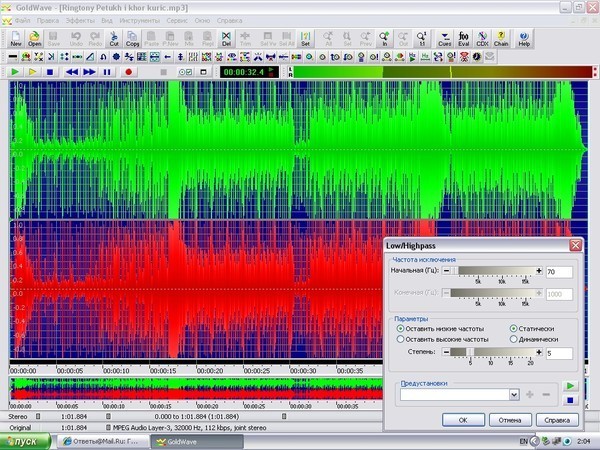This screenshot has width=600, height=450.
Task: Click the New file toolbar icon
Action: (16, 39)
